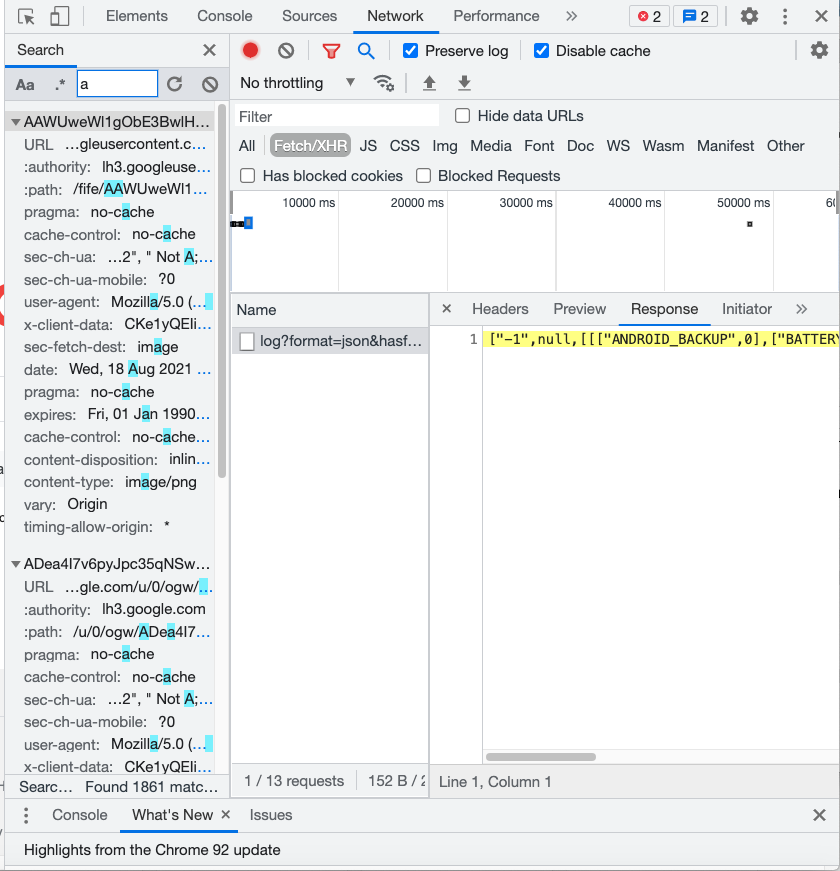Screen dimensions: 840x871
Task: Filter requests by WS
Action: (618, 146)
